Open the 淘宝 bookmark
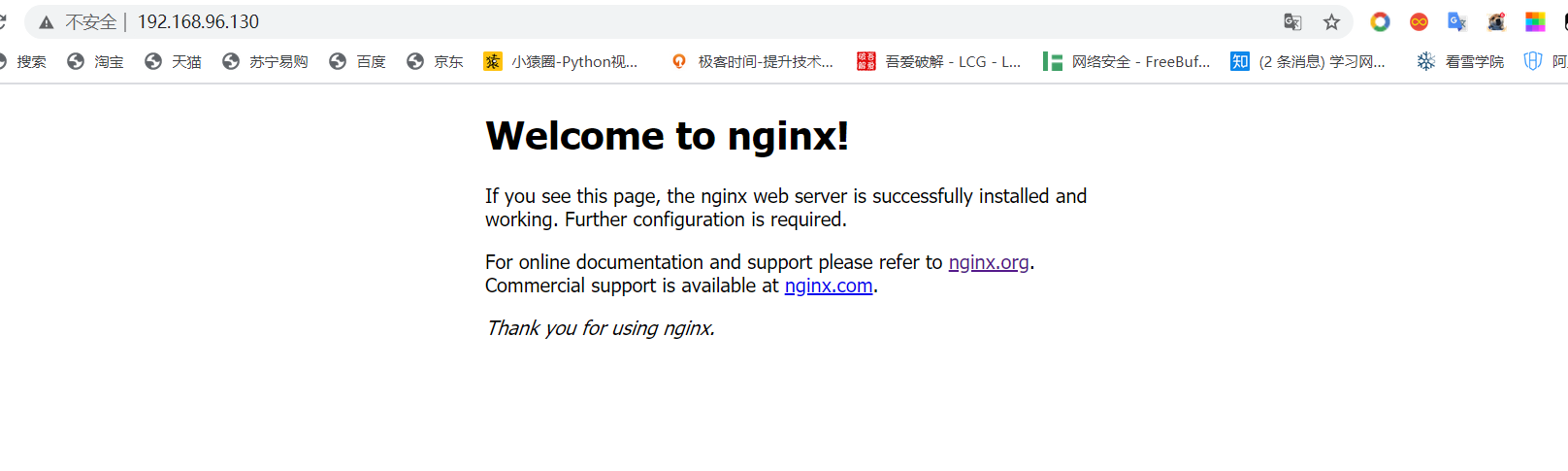The image size is (1568, 471). click(95, 61)
